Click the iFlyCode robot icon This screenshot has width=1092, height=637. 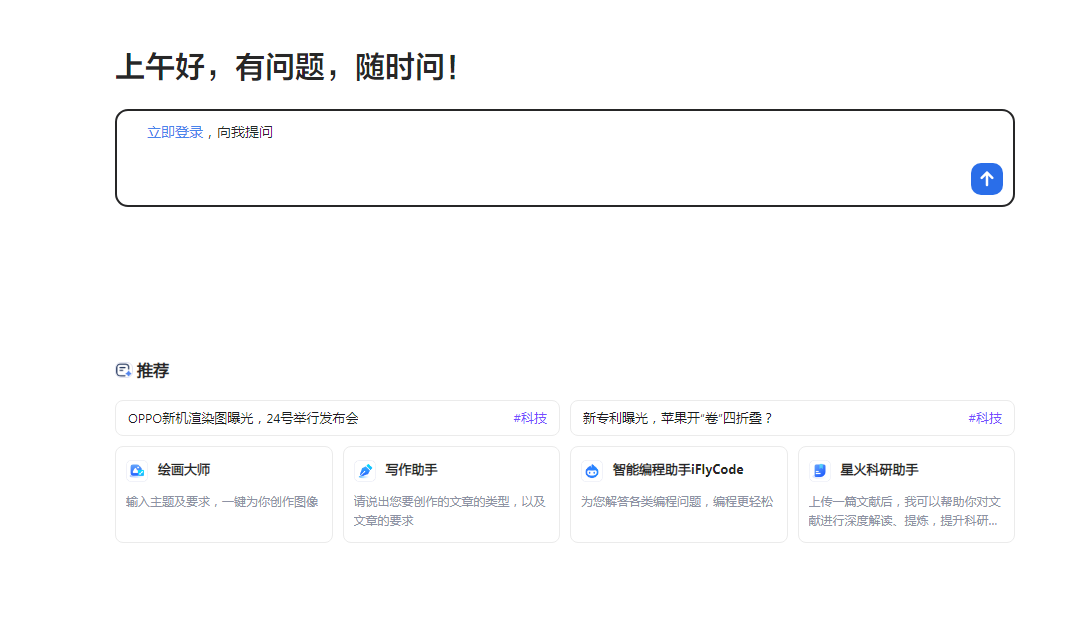coord(593,469)
